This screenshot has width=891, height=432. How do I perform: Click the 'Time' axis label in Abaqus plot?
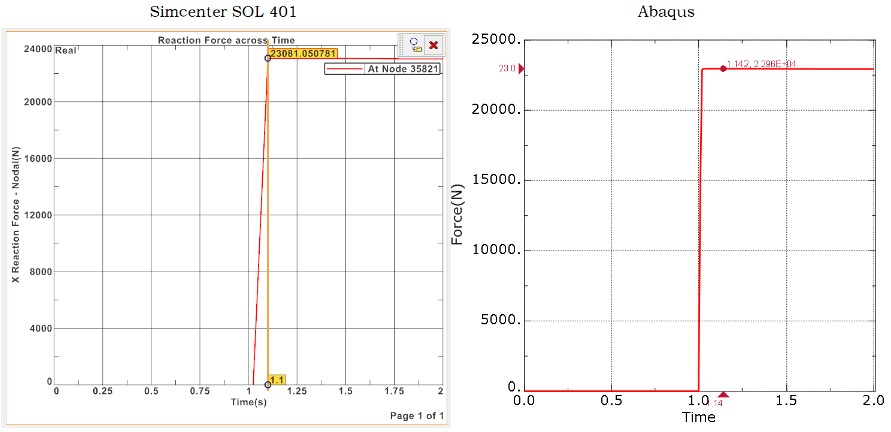[699, 417]
